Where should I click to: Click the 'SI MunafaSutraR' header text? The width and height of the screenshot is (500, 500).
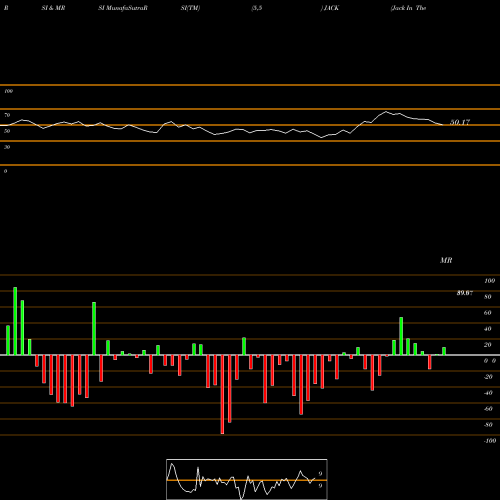coord(123,8)
